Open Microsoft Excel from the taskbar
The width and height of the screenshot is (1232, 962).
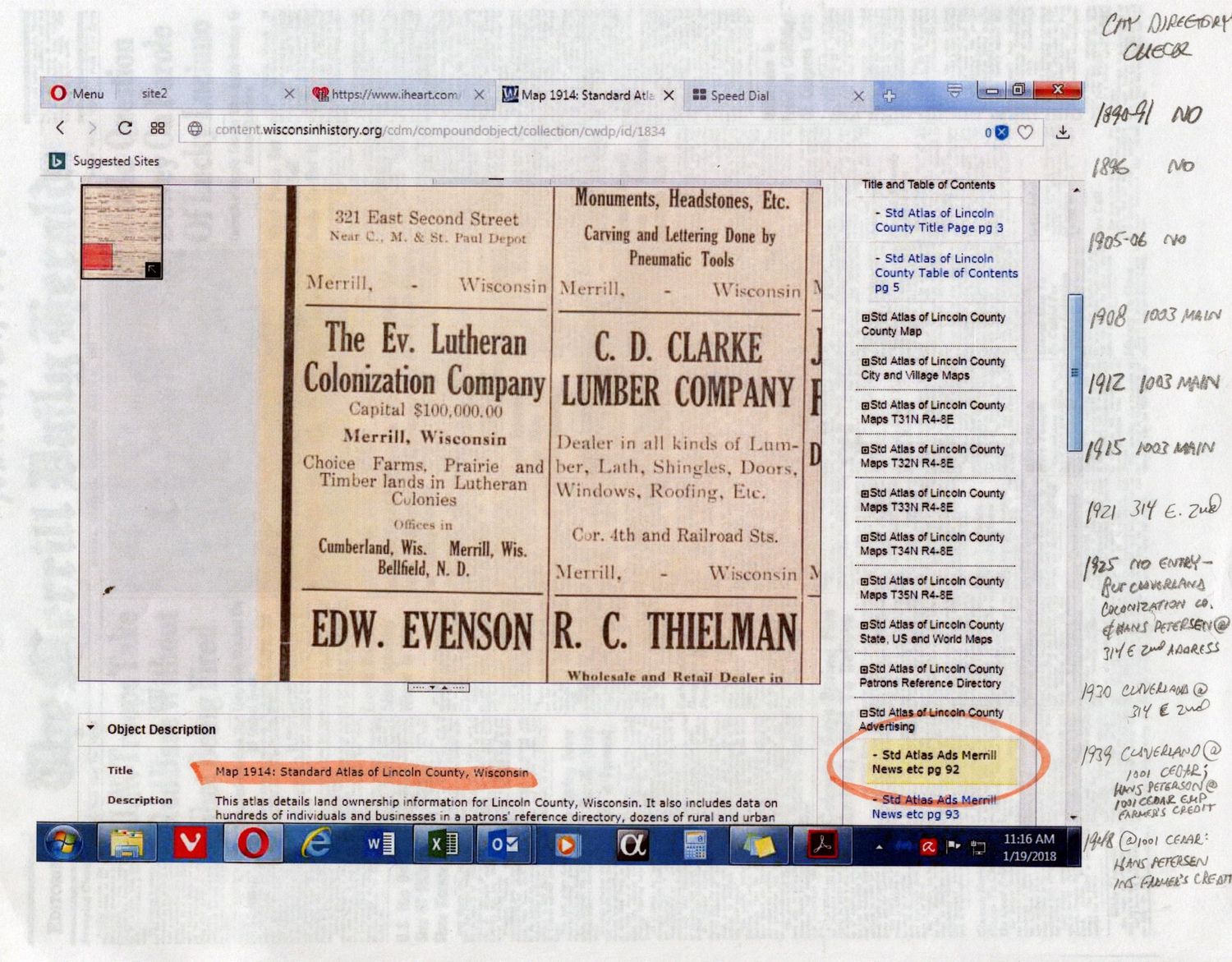pyautogui.click(x=442, y=845)
